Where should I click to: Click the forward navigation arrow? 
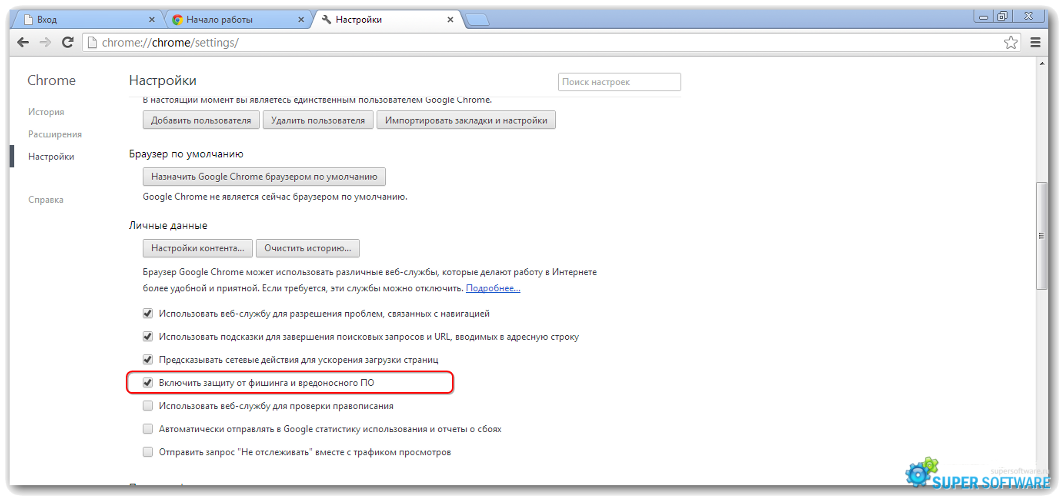(45, 42)
